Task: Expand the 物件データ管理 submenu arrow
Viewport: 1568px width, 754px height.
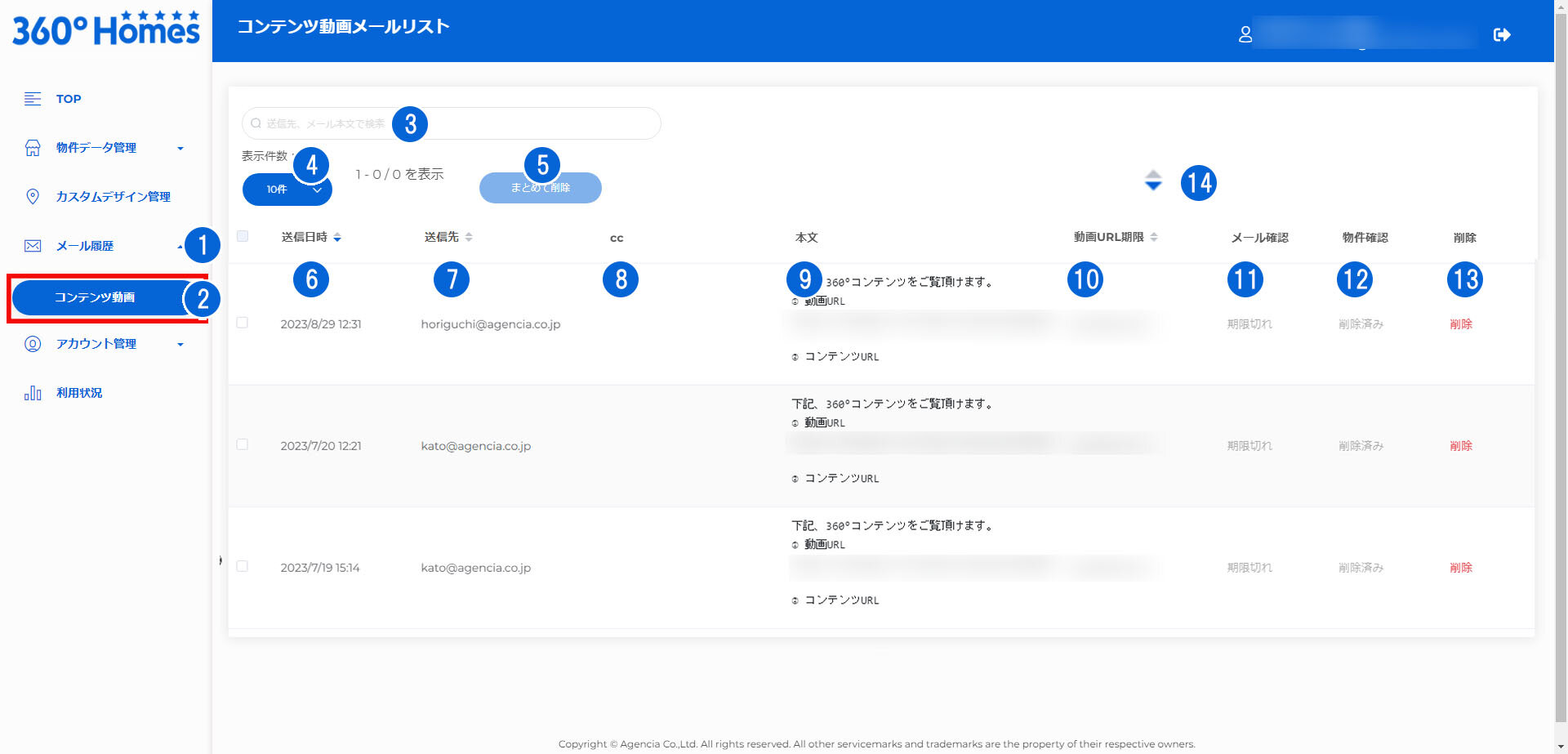Action: coord(180,149)
